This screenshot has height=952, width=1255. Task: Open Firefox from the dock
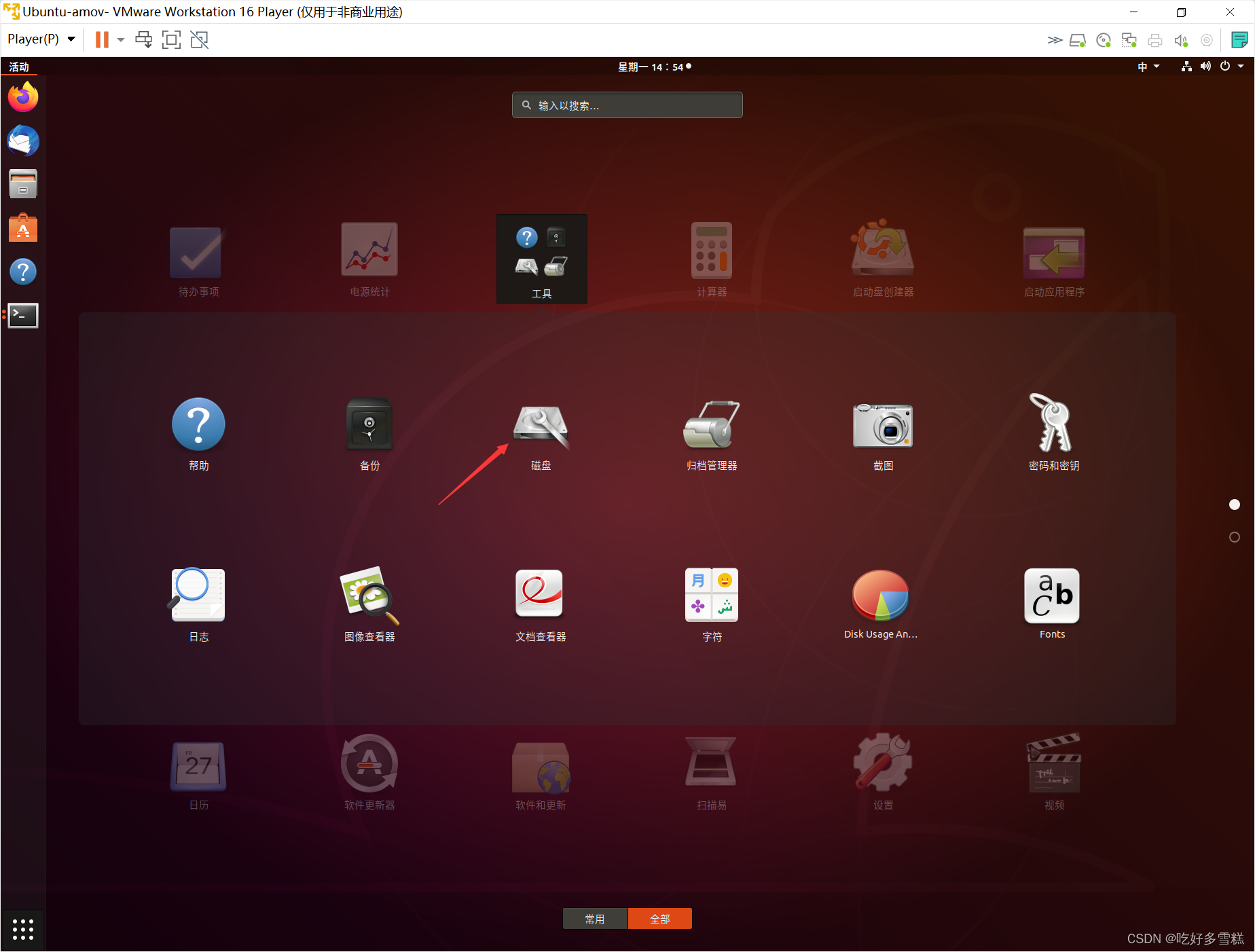[x=23, y=96]
